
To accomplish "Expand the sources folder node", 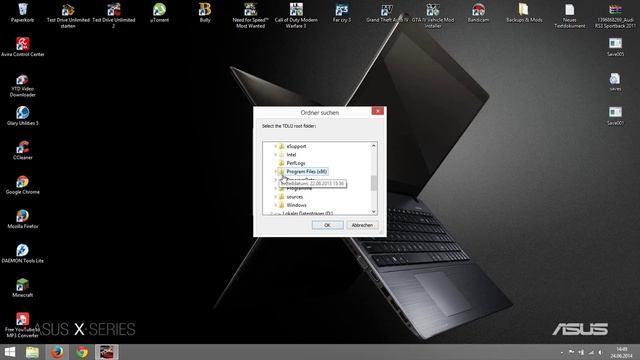I will 276,197.
